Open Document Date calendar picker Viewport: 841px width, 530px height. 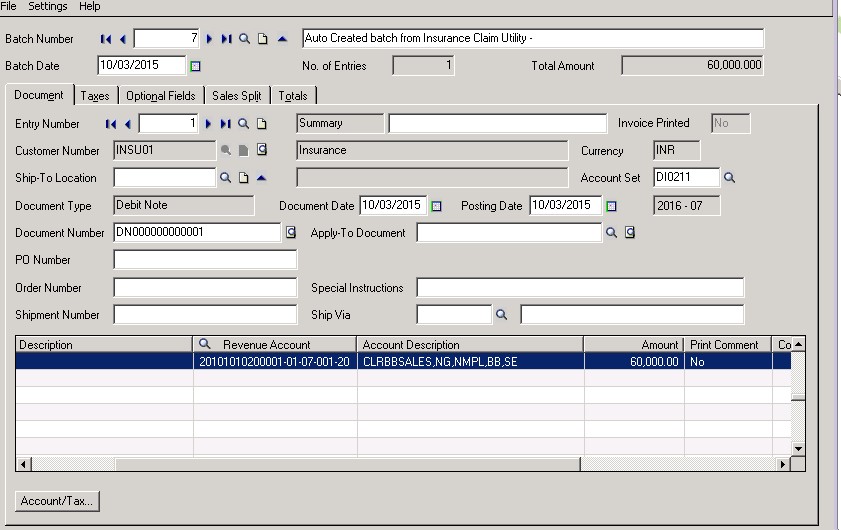(436, 206)
